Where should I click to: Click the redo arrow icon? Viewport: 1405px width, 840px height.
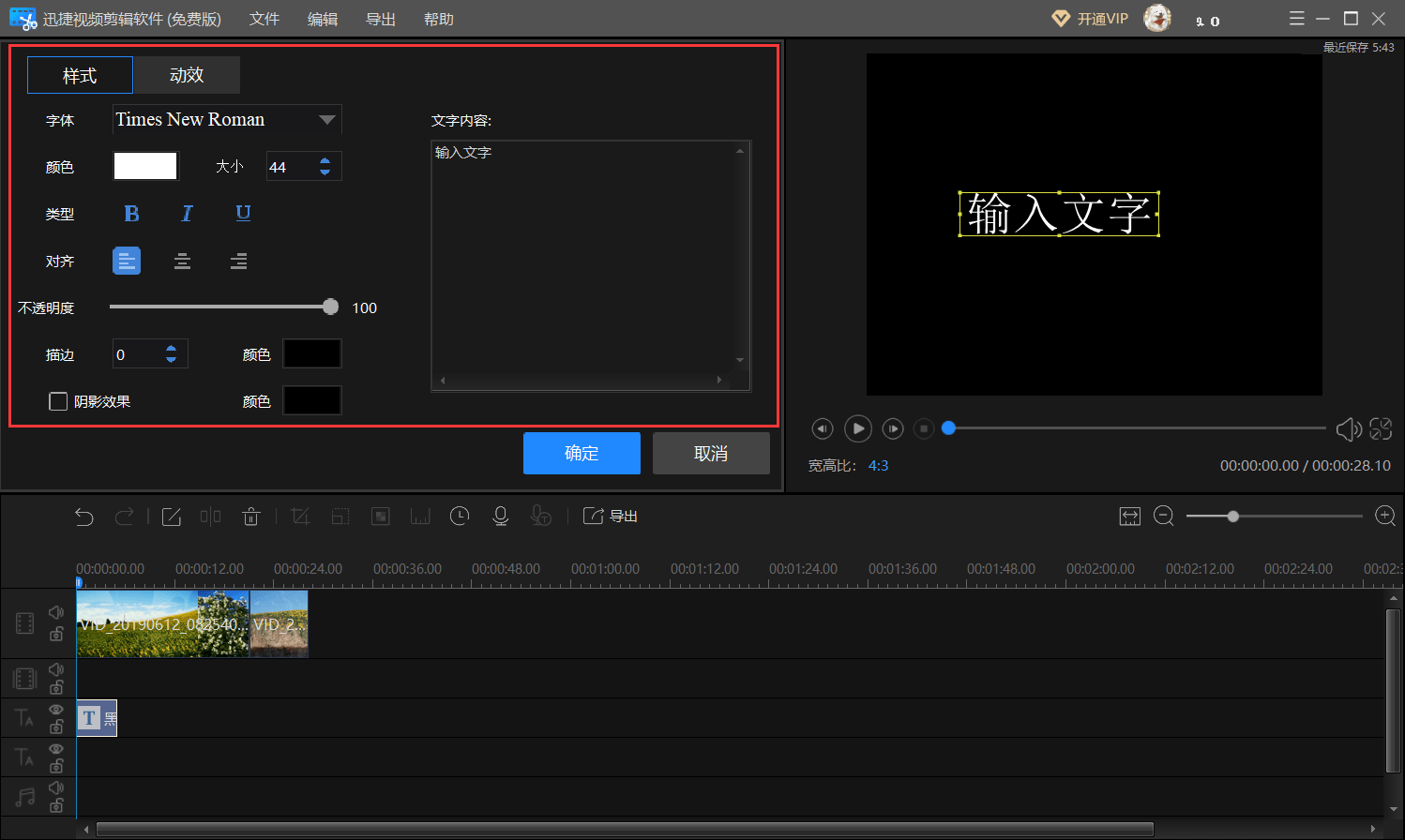124,517
